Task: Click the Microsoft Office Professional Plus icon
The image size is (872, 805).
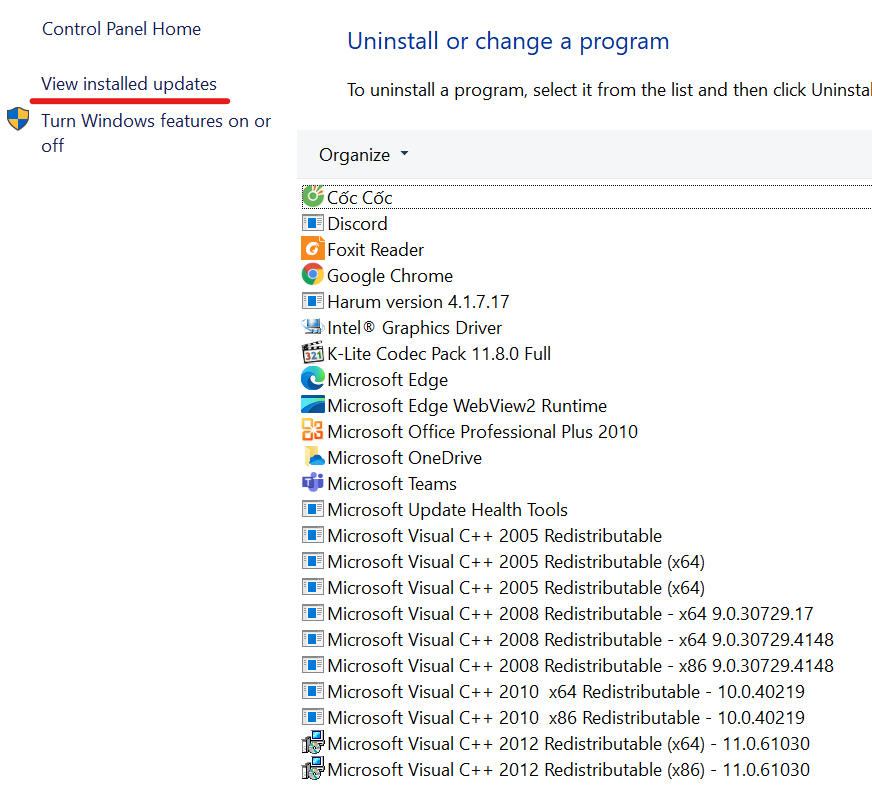Action: tap(313, 430)
